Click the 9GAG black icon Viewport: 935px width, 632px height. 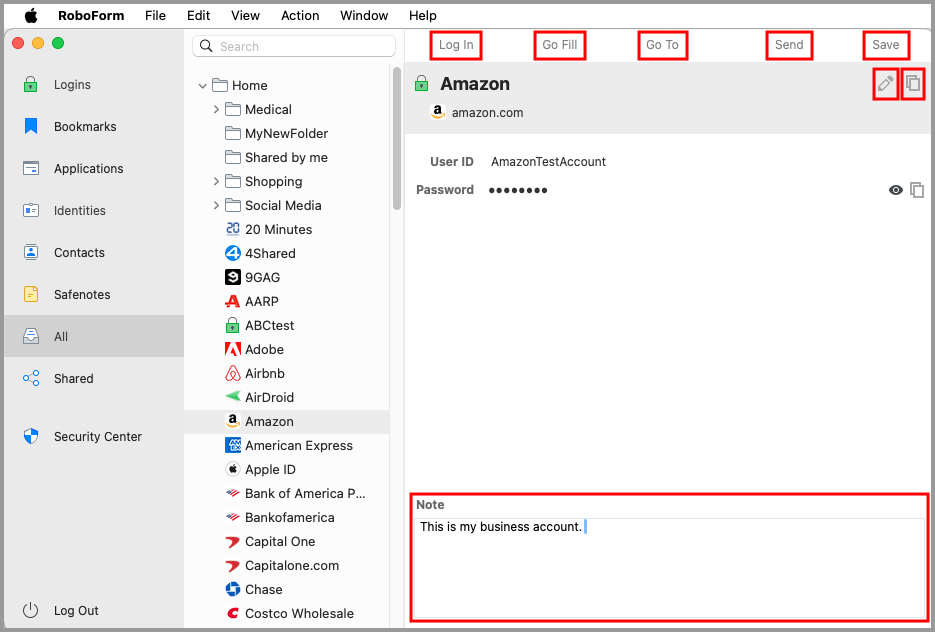coord(233,277)
